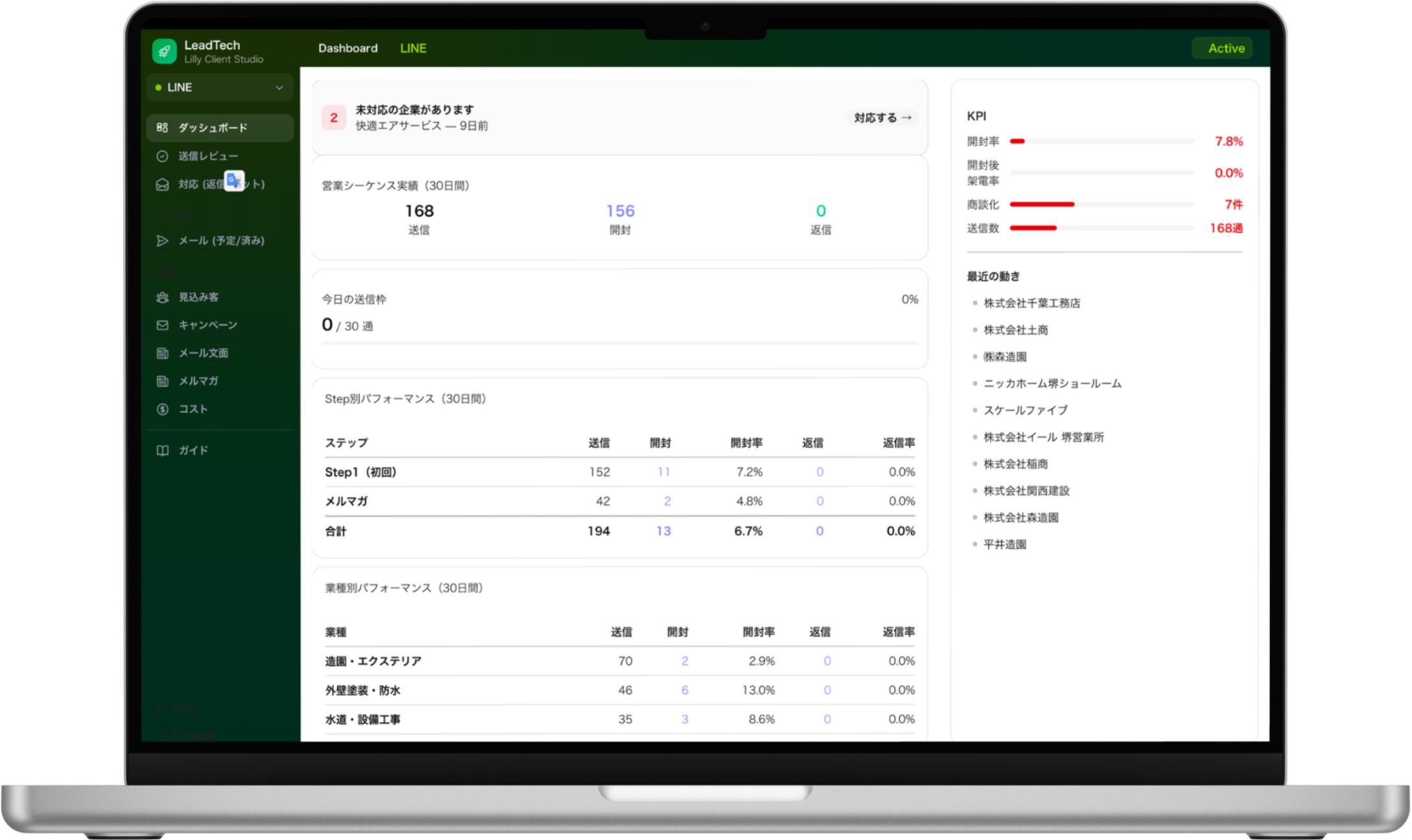1412x840 pixels.
Task: Select ㈱森造園 in 最近の動き
Action: point(1005,356)
